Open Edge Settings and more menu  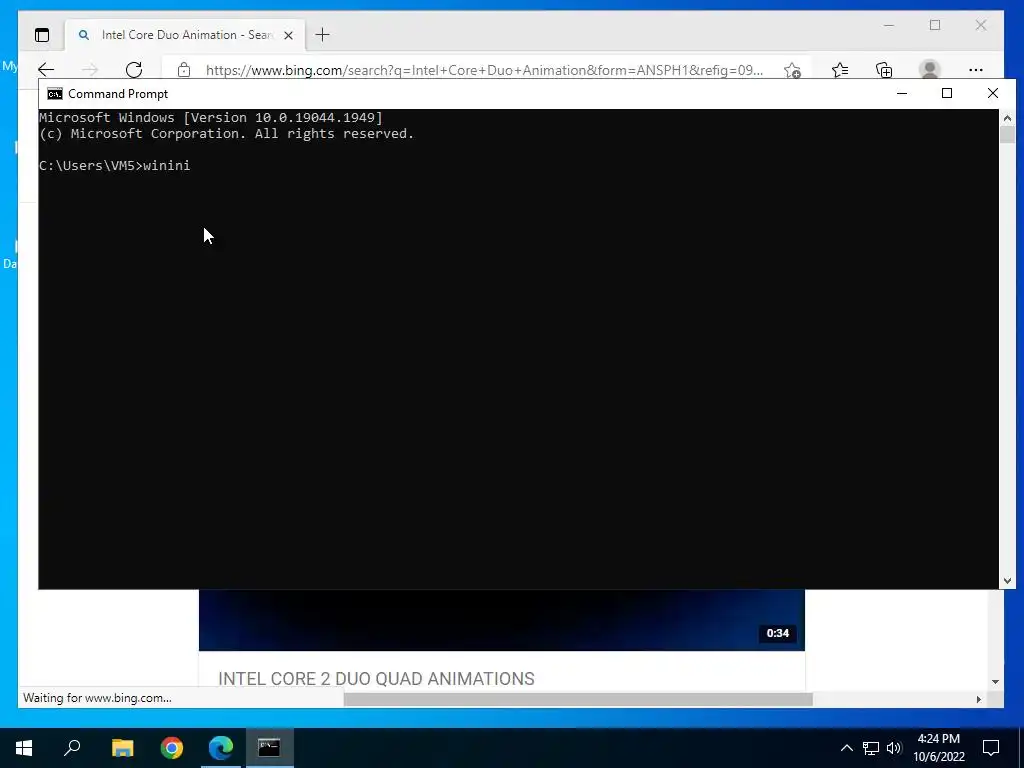[x=976, y=70]
